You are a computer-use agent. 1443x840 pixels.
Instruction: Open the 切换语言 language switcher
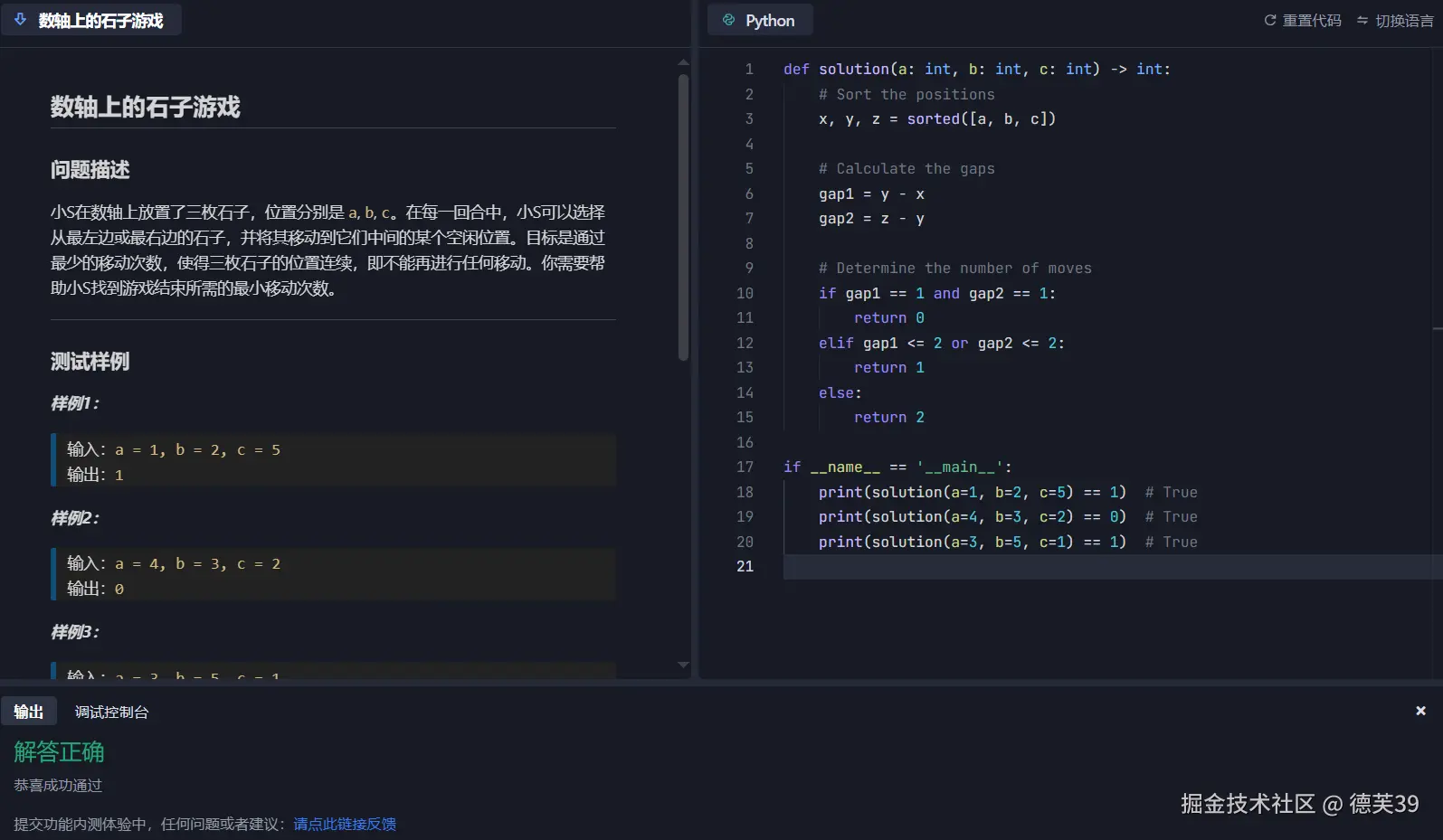(1395, 20)
